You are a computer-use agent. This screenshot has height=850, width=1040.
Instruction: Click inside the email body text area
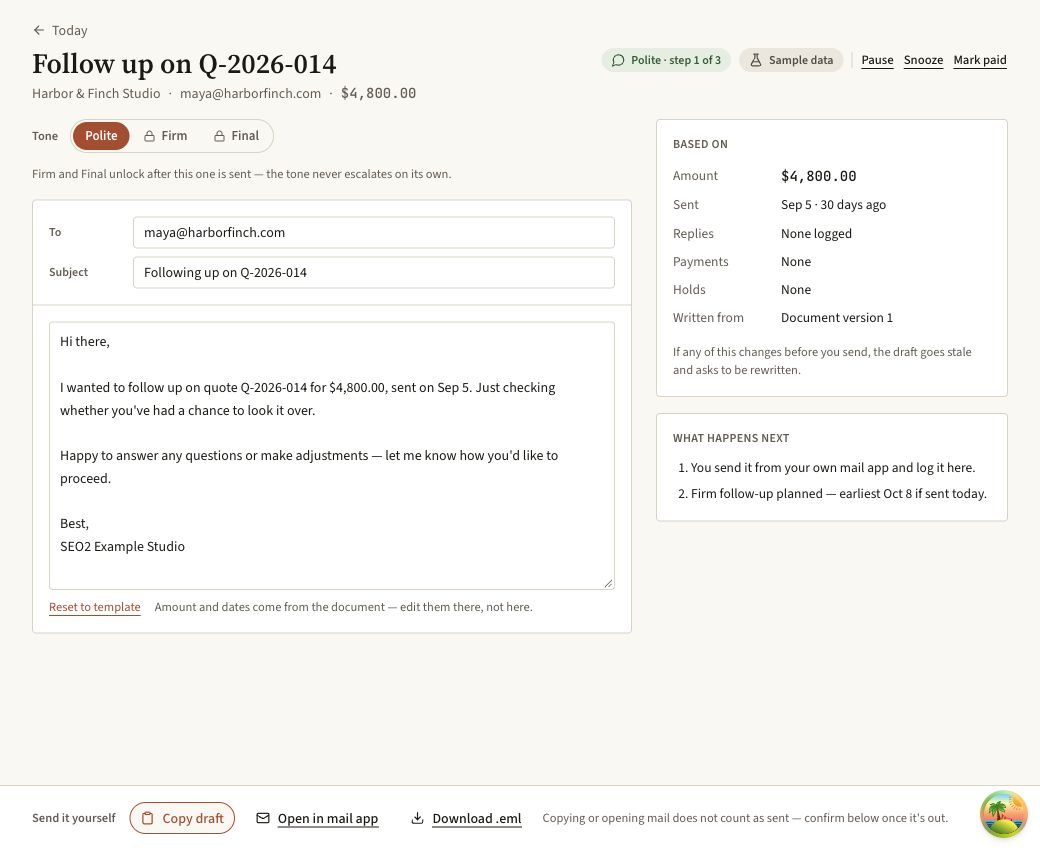pyautogui.click(x=332, y=456)
